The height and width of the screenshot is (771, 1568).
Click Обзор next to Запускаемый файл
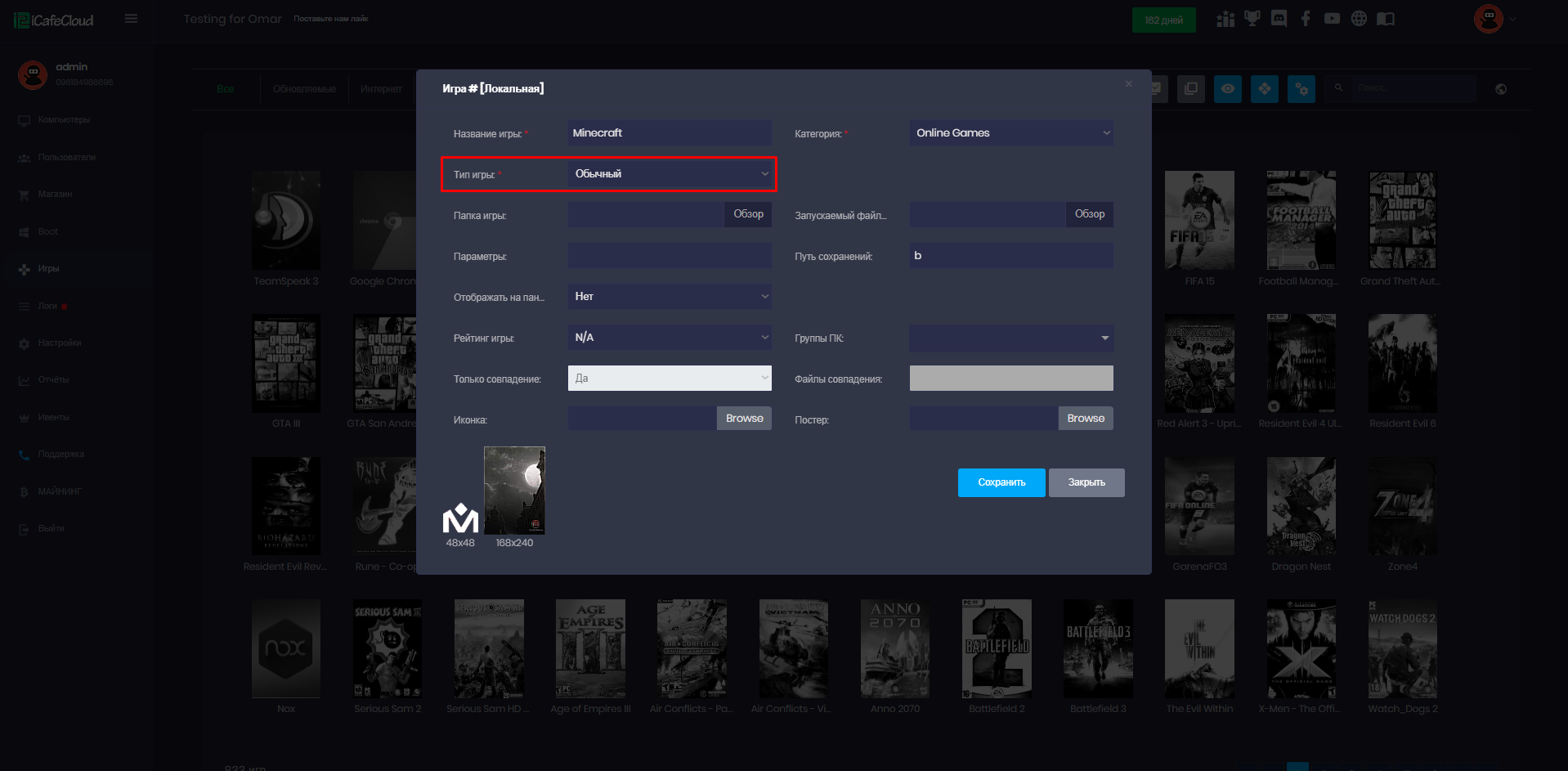tap(1090, 214)
